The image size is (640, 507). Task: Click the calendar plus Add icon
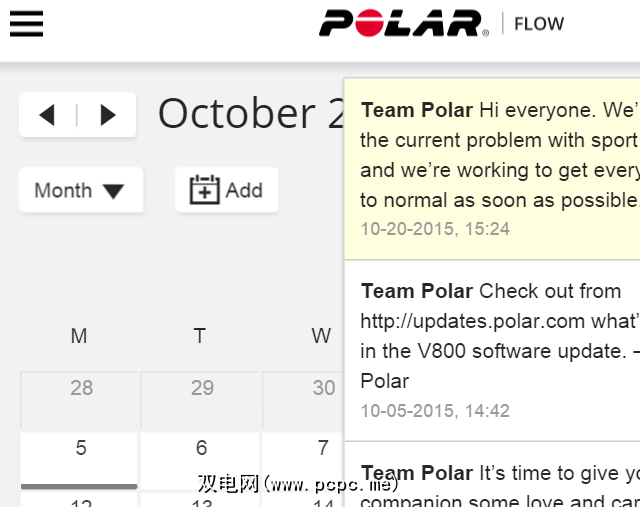point(204,190)
